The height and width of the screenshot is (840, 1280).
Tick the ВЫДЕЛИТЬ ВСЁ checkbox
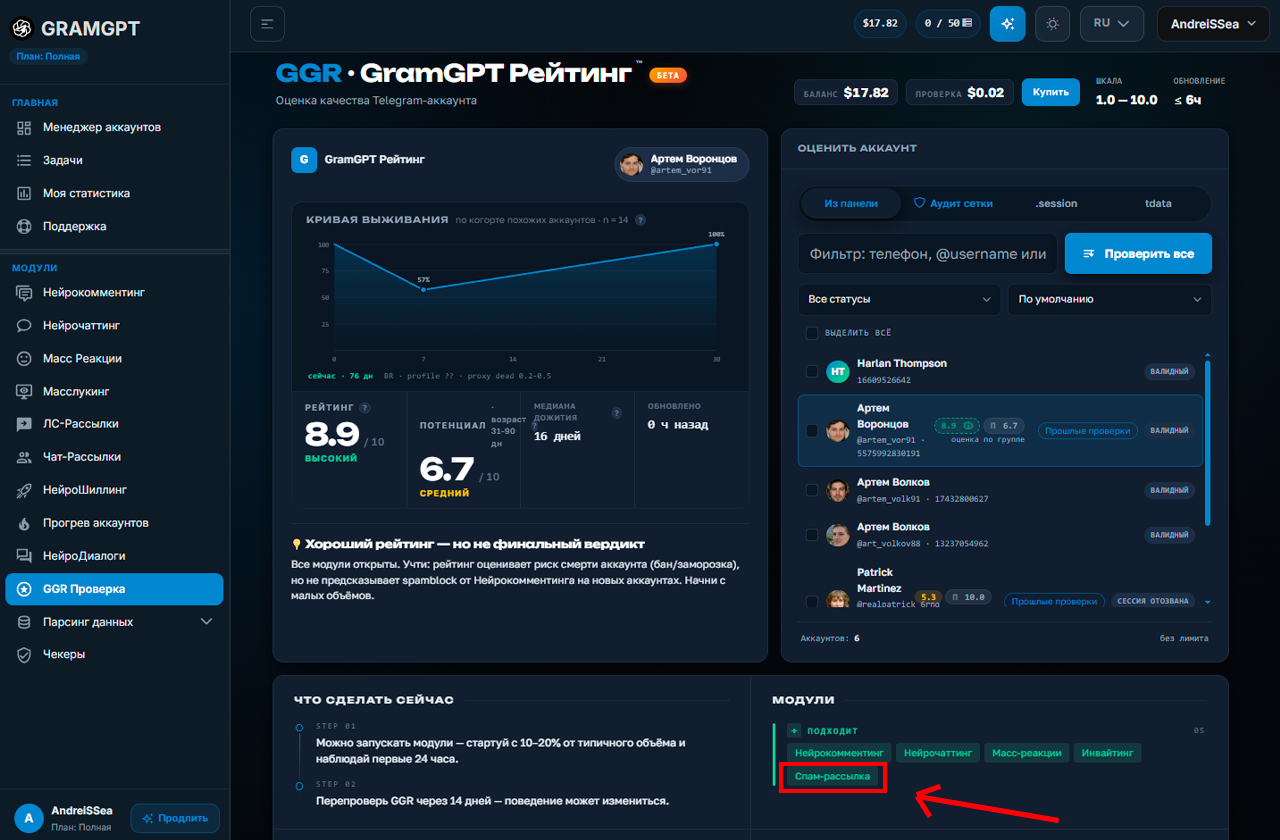(x=812, y=333)
